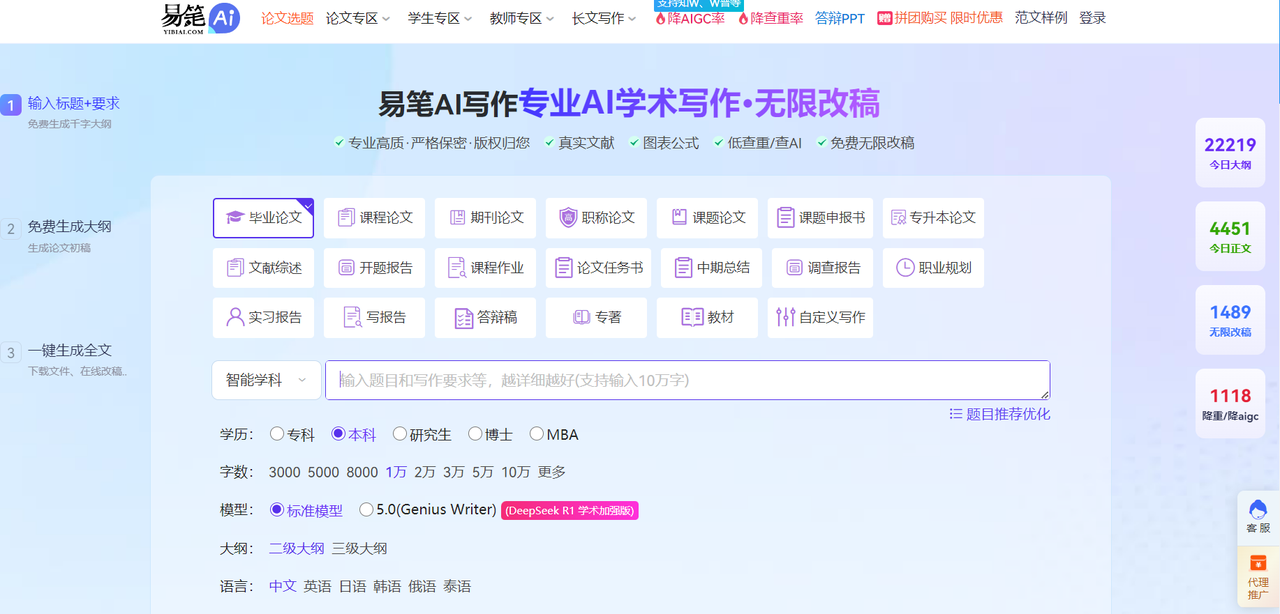
Task: Expand the 长文写作 nav dropdown
Action: (x=603, y=18)
